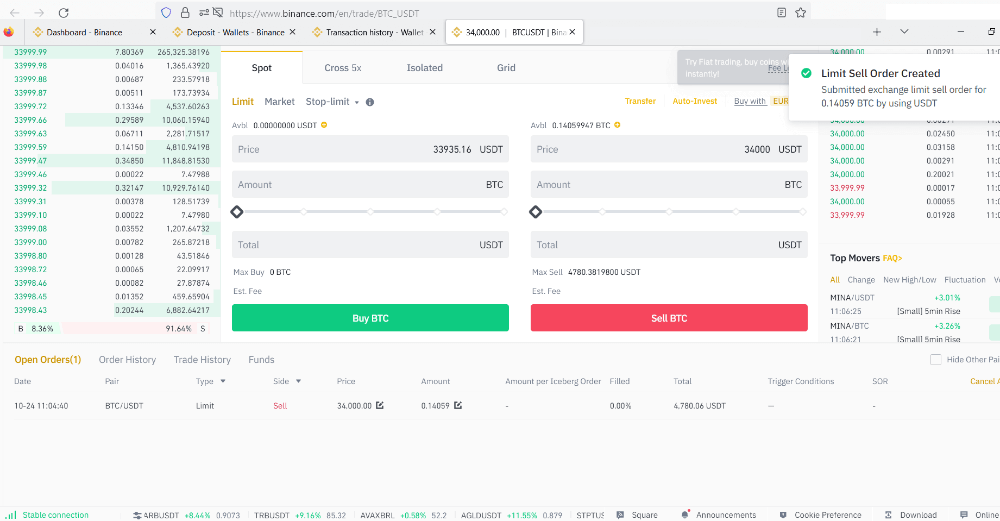Click the green Buy BTC button
Screen dimensions: 1000x521
tap(371, 318)
